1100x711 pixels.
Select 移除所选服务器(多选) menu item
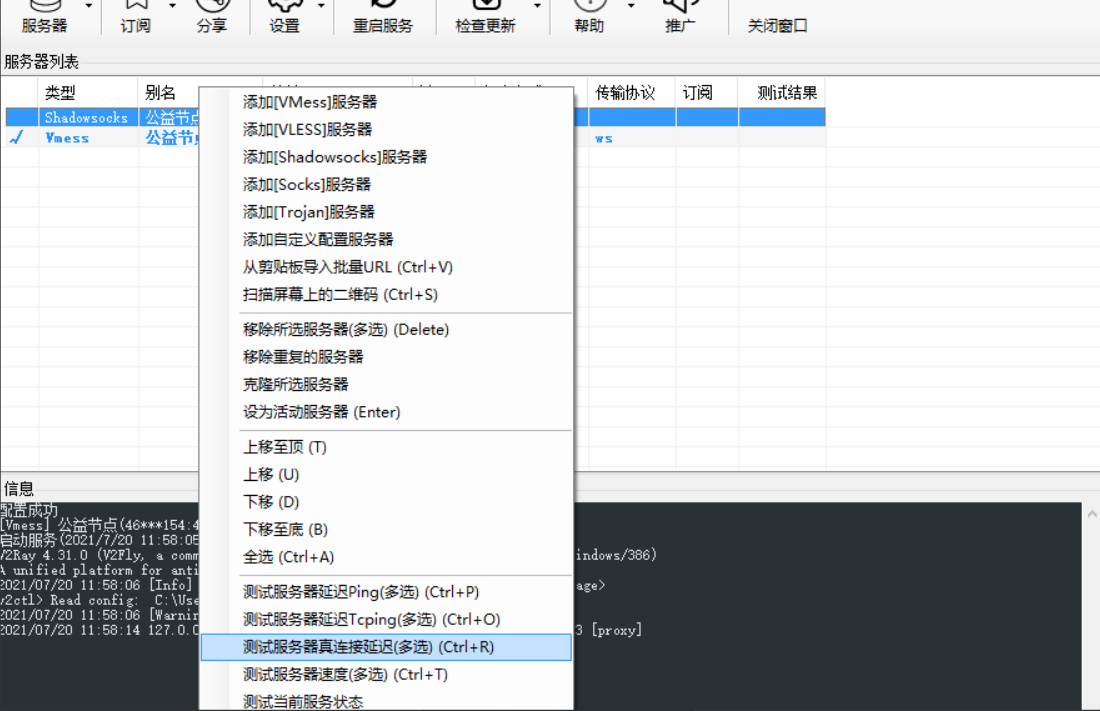(386, 329)
